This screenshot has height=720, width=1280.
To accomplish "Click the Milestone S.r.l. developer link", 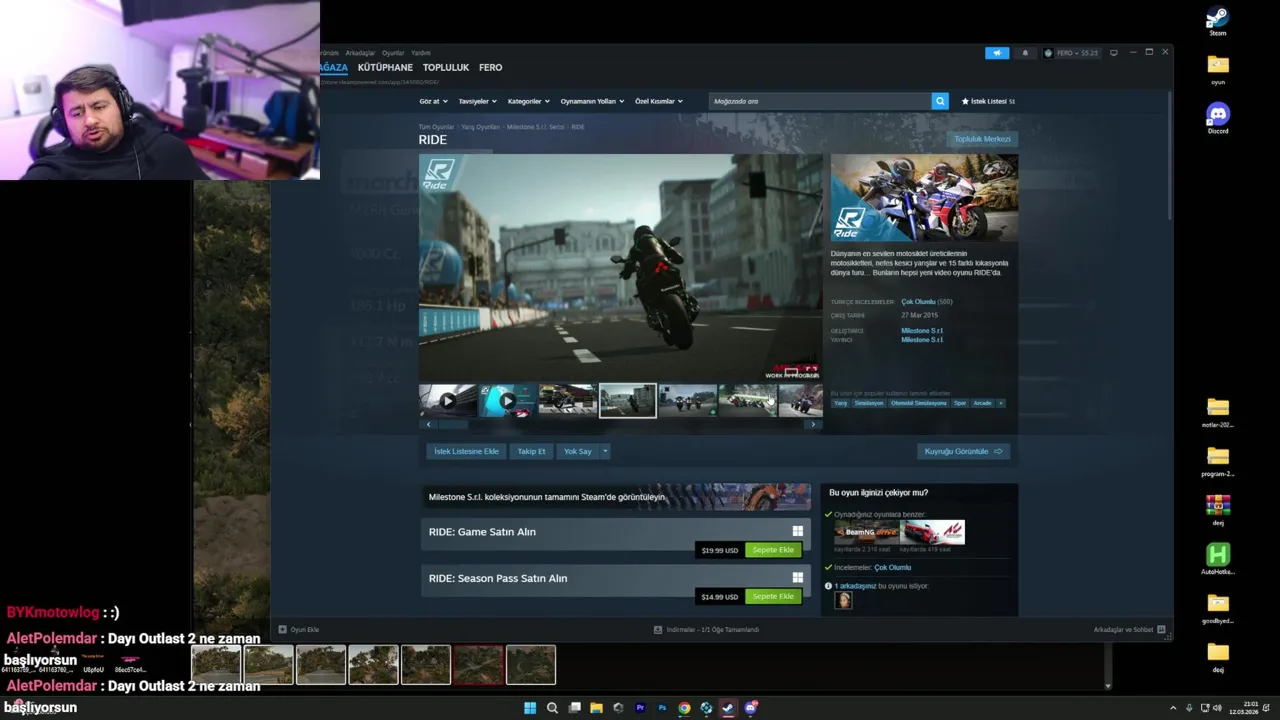I will pos(922,331).
